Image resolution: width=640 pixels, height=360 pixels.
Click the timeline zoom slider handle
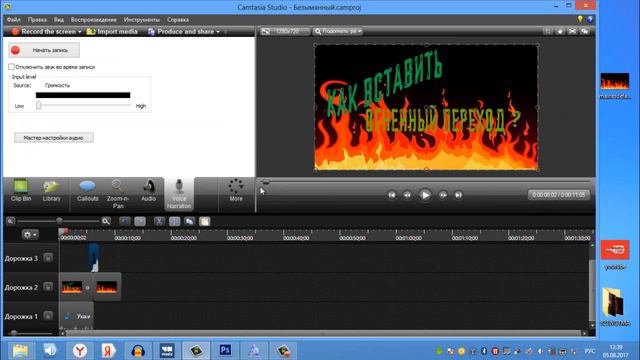[59, 221]
